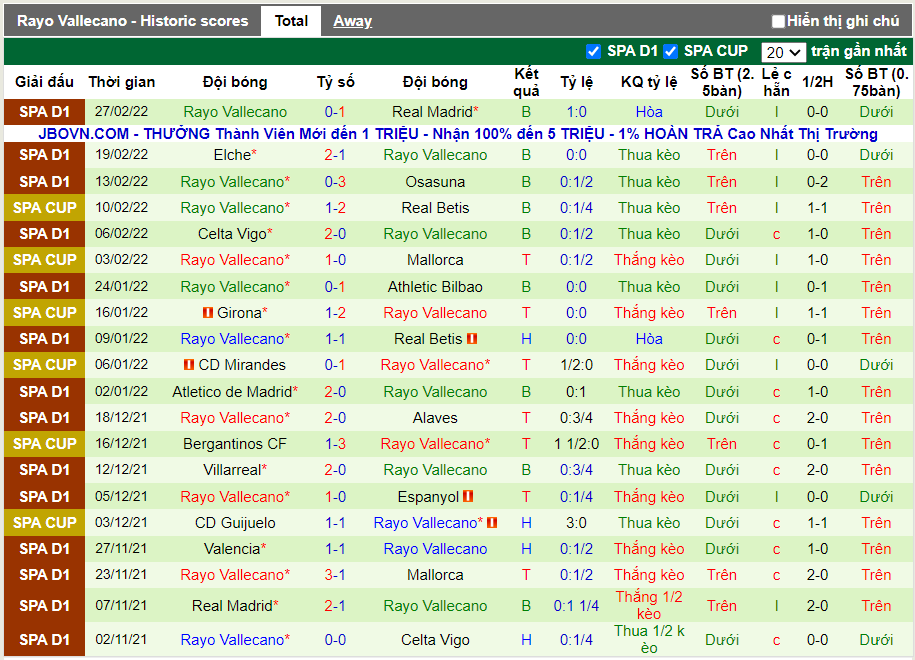Click the 3:0 handicap on the CD Guijuelo row
The height and width of the screenshot is (660, 915).
577,523
